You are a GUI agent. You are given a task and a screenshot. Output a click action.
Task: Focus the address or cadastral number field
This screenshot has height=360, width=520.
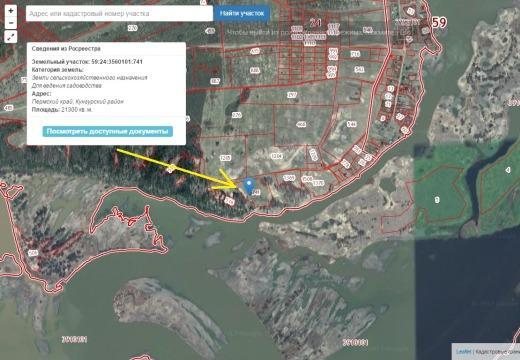pos(119,14)
